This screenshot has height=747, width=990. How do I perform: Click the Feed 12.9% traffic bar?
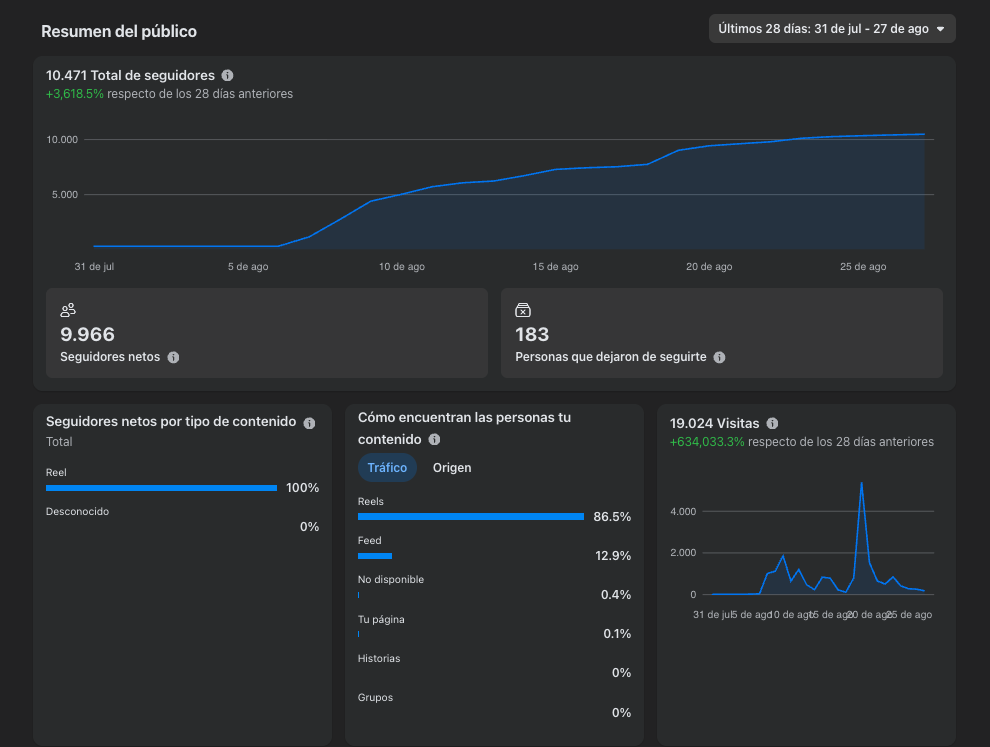coord(375,556)
